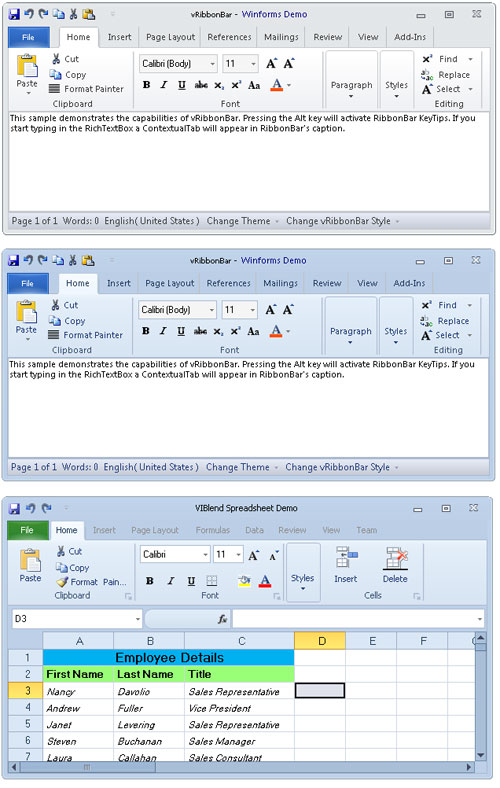Screen dimensions: 500x788
Task: Click Cut scissors in top window ribbon
Action: 56,59
